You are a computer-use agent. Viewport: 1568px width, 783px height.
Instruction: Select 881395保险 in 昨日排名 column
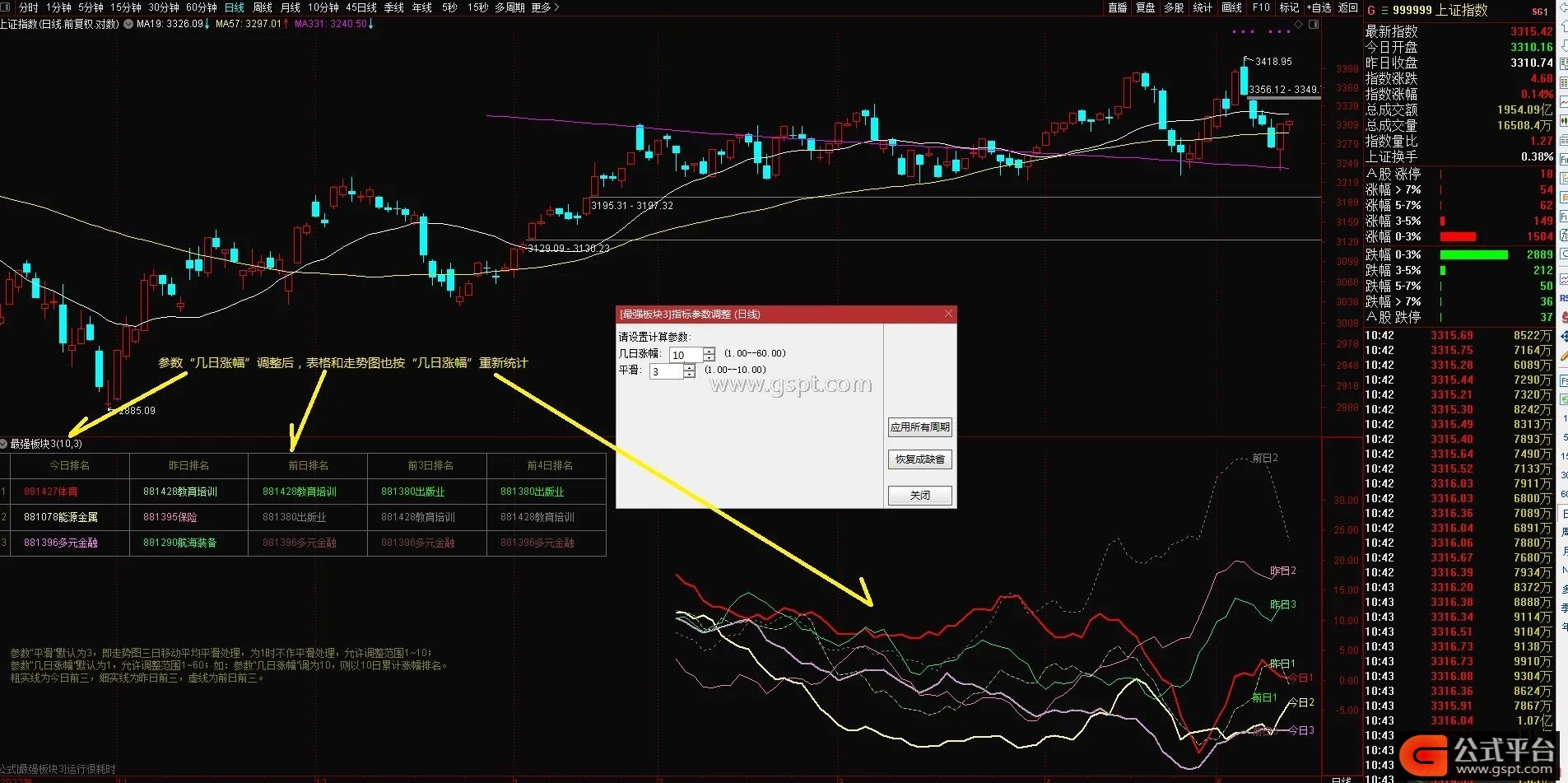(170, 517)
